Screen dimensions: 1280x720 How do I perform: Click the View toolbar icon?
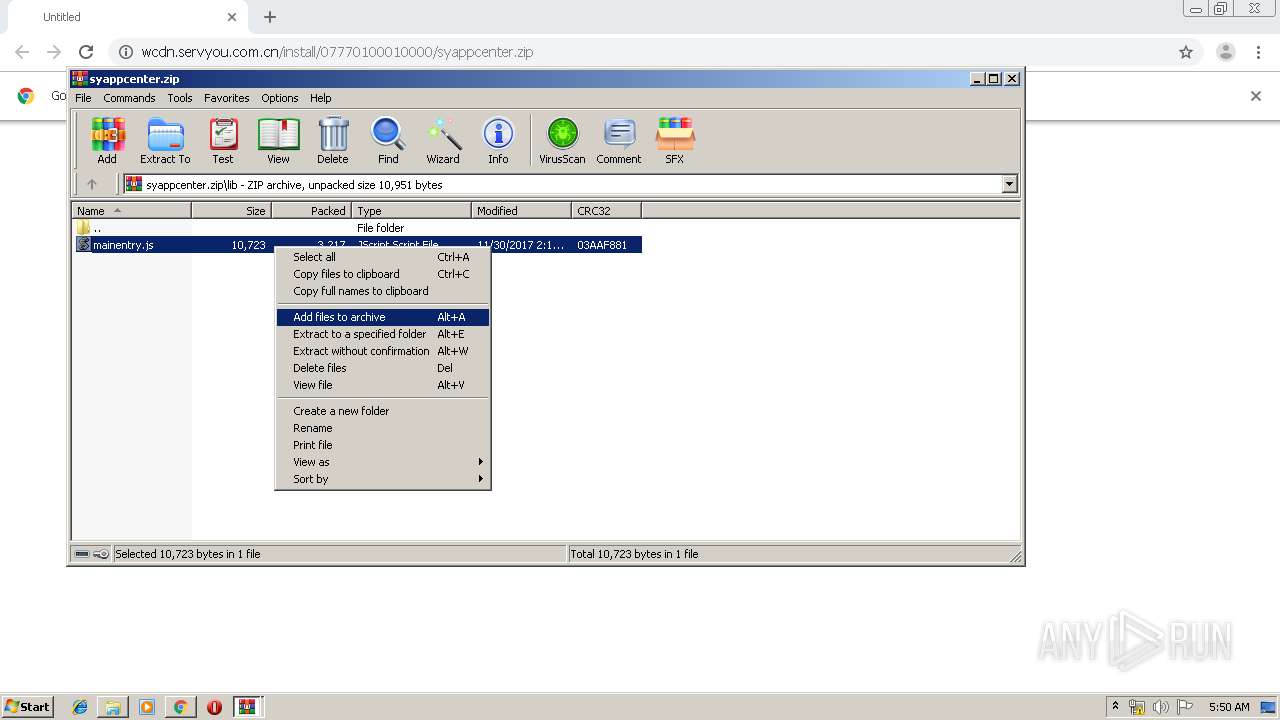point(278,140)
